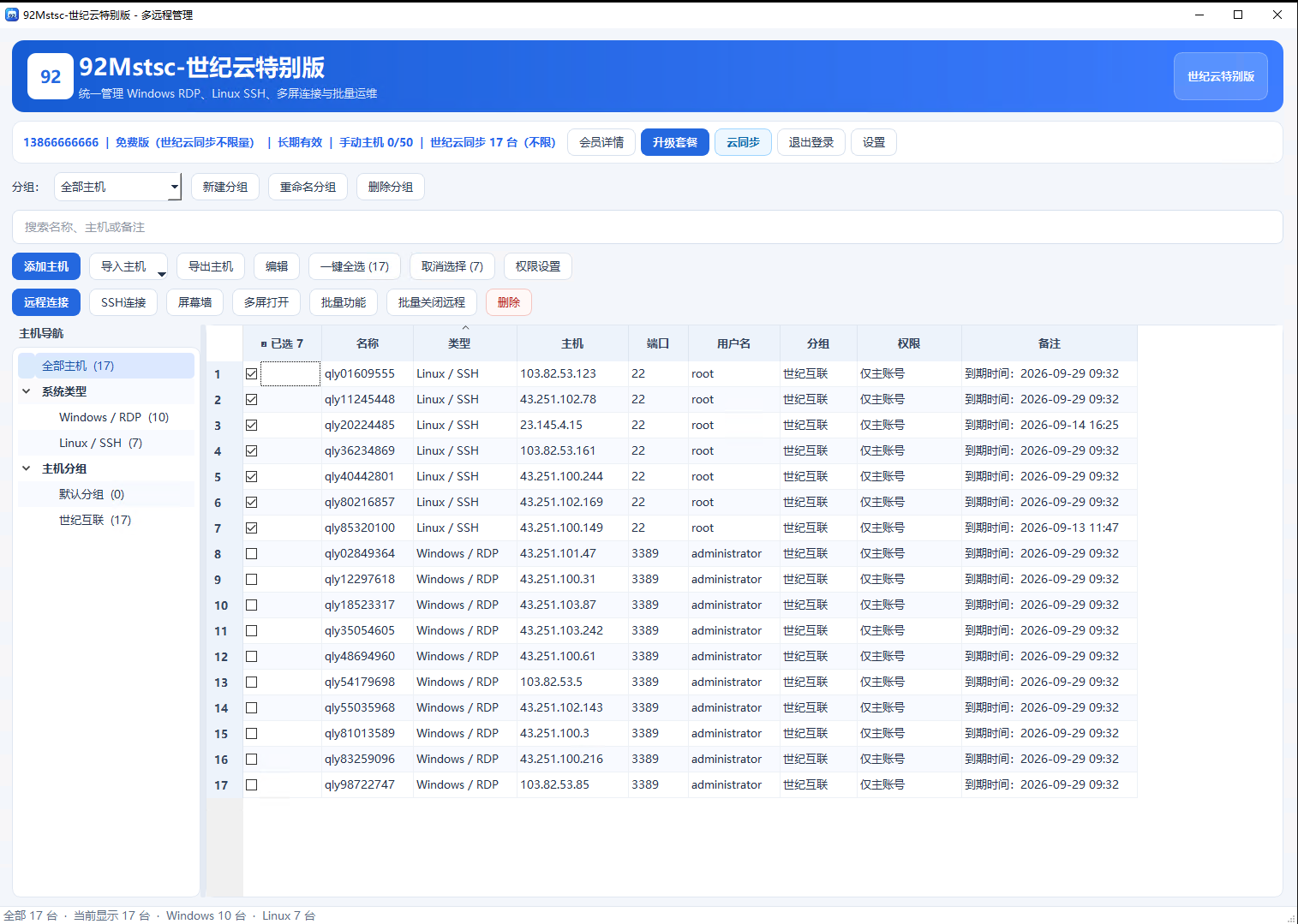1298x924 pixels.
Task: Open the 默认分组 (0) group
Action: (92, 494)
